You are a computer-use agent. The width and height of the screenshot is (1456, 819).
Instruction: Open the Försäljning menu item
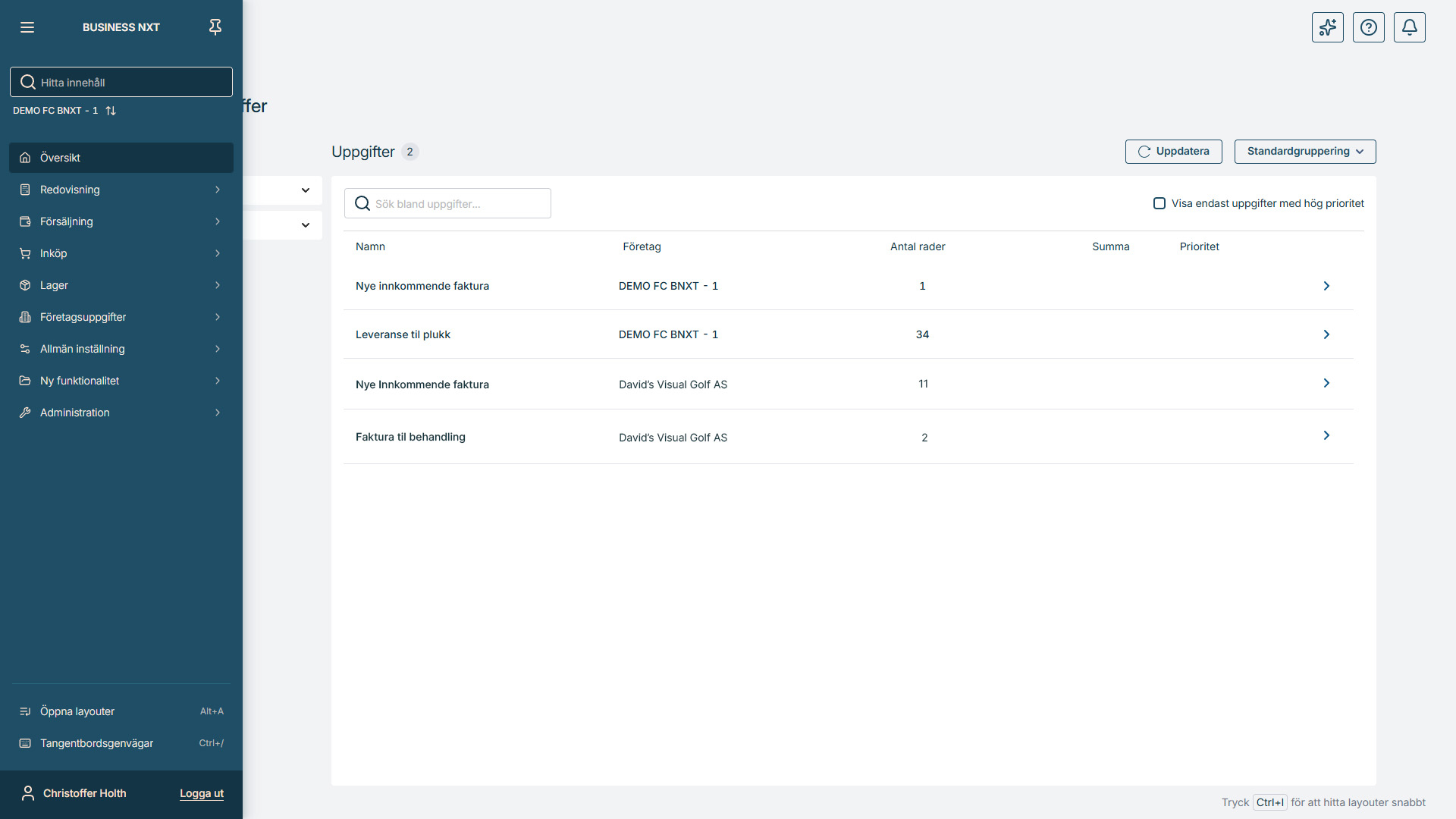[x=67, y=221]
